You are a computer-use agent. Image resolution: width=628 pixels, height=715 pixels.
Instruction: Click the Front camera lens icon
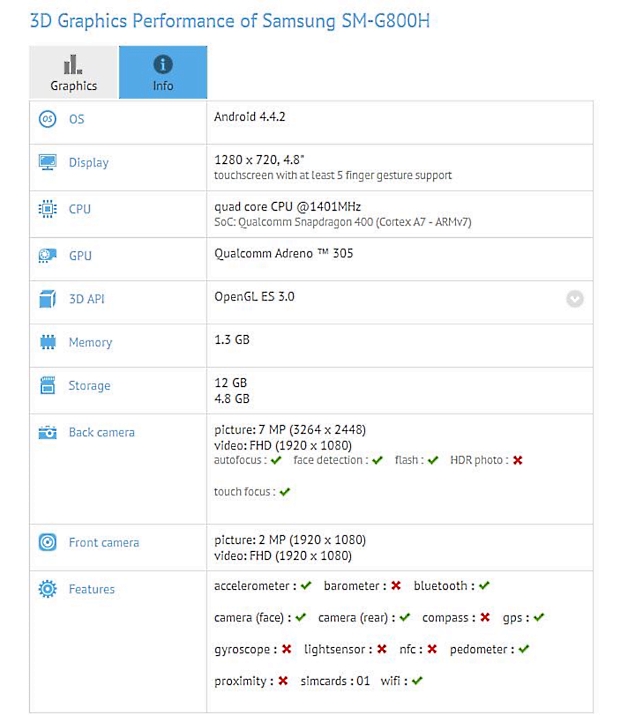47,543
